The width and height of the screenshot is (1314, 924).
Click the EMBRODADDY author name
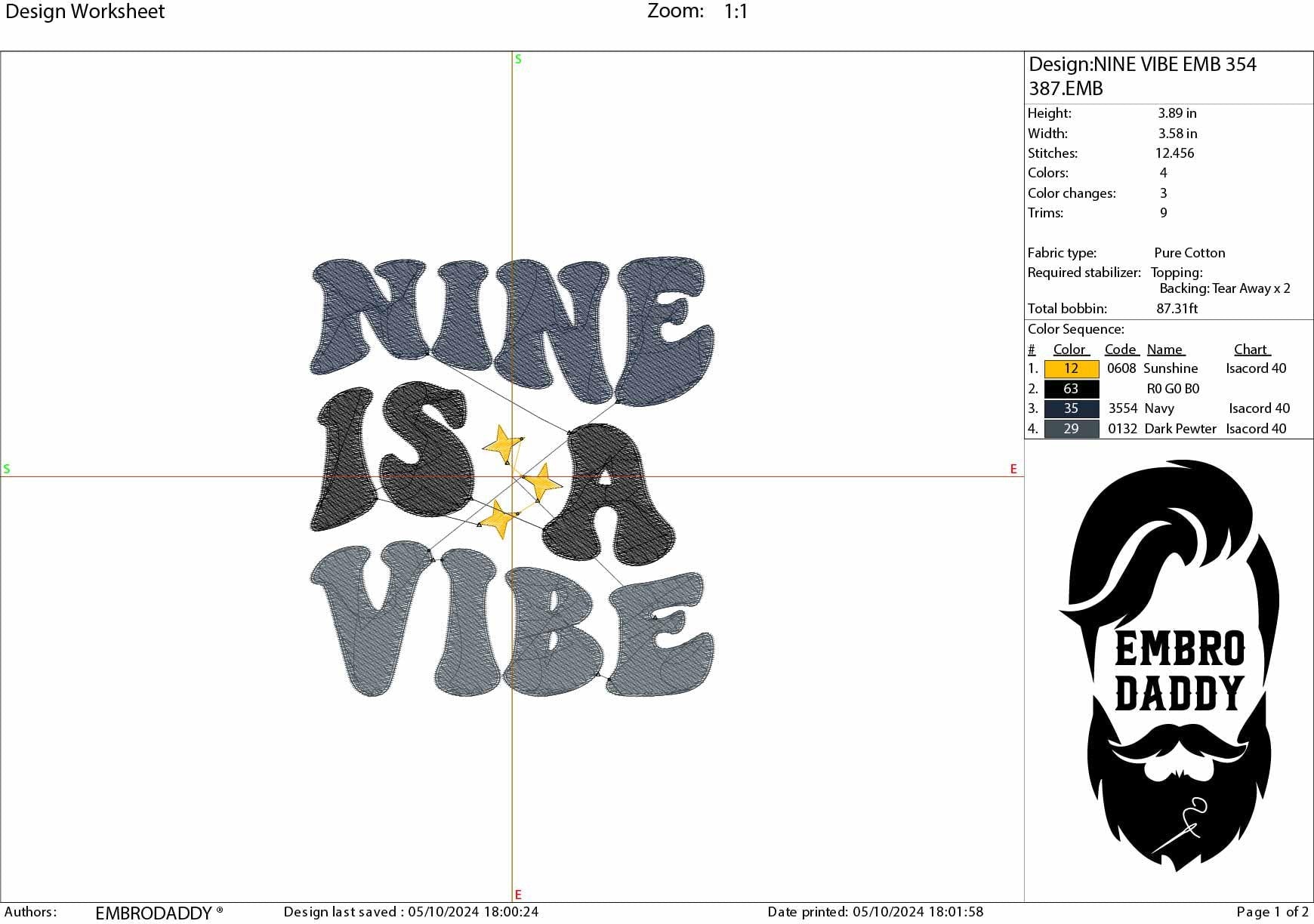pyautogui.click(x=159, y=913)
